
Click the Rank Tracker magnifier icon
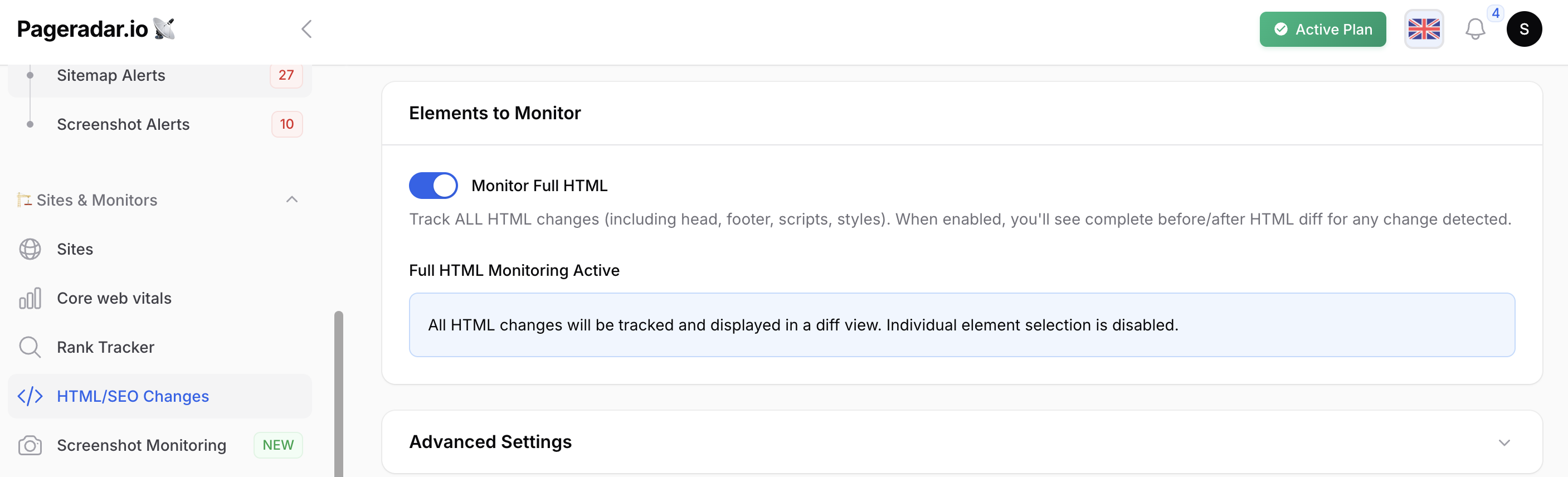30,347
